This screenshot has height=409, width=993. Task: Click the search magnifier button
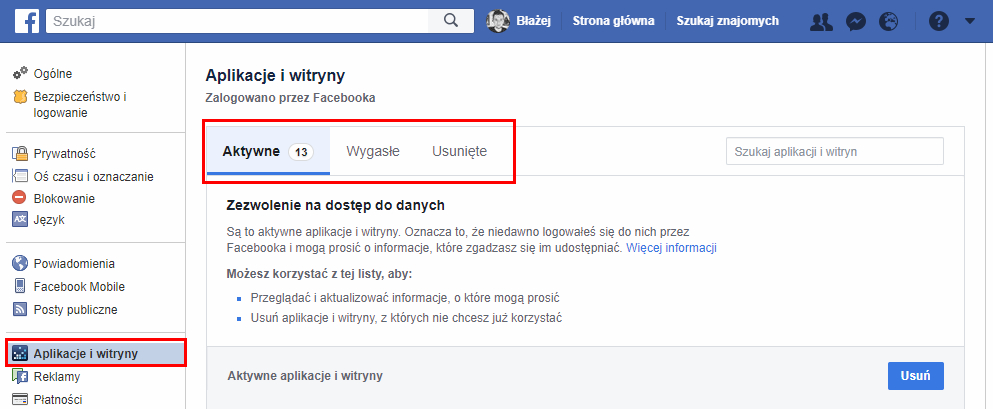click(451, 21)
